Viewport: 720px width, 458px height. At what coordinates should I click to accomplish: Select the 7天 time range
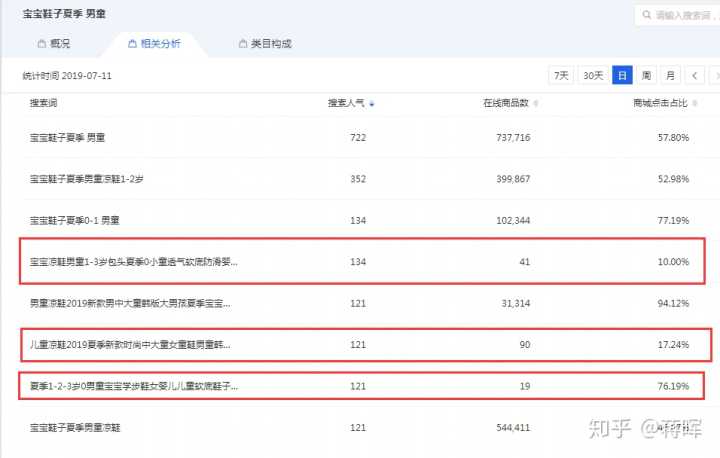click(x=562, y=75)
